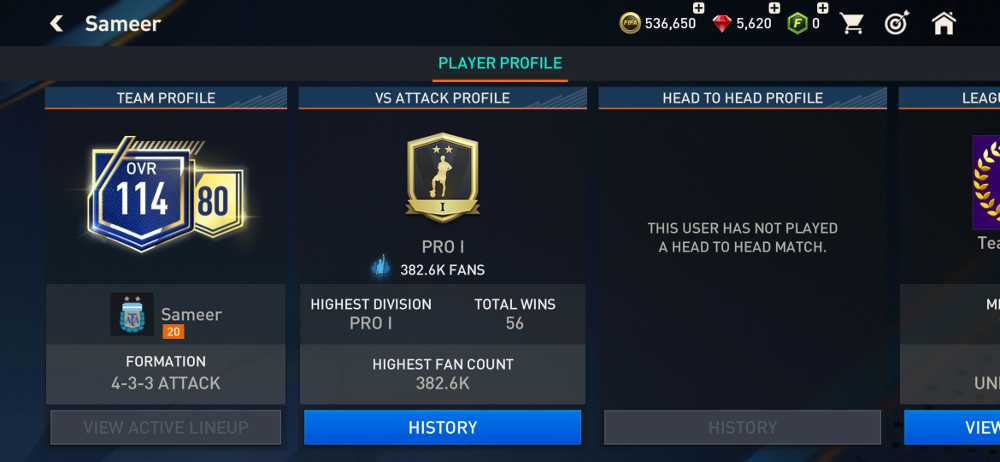Tap the League laurel emblem
This screenshot has height=462, width=1000.
click(x=986, y=182)
